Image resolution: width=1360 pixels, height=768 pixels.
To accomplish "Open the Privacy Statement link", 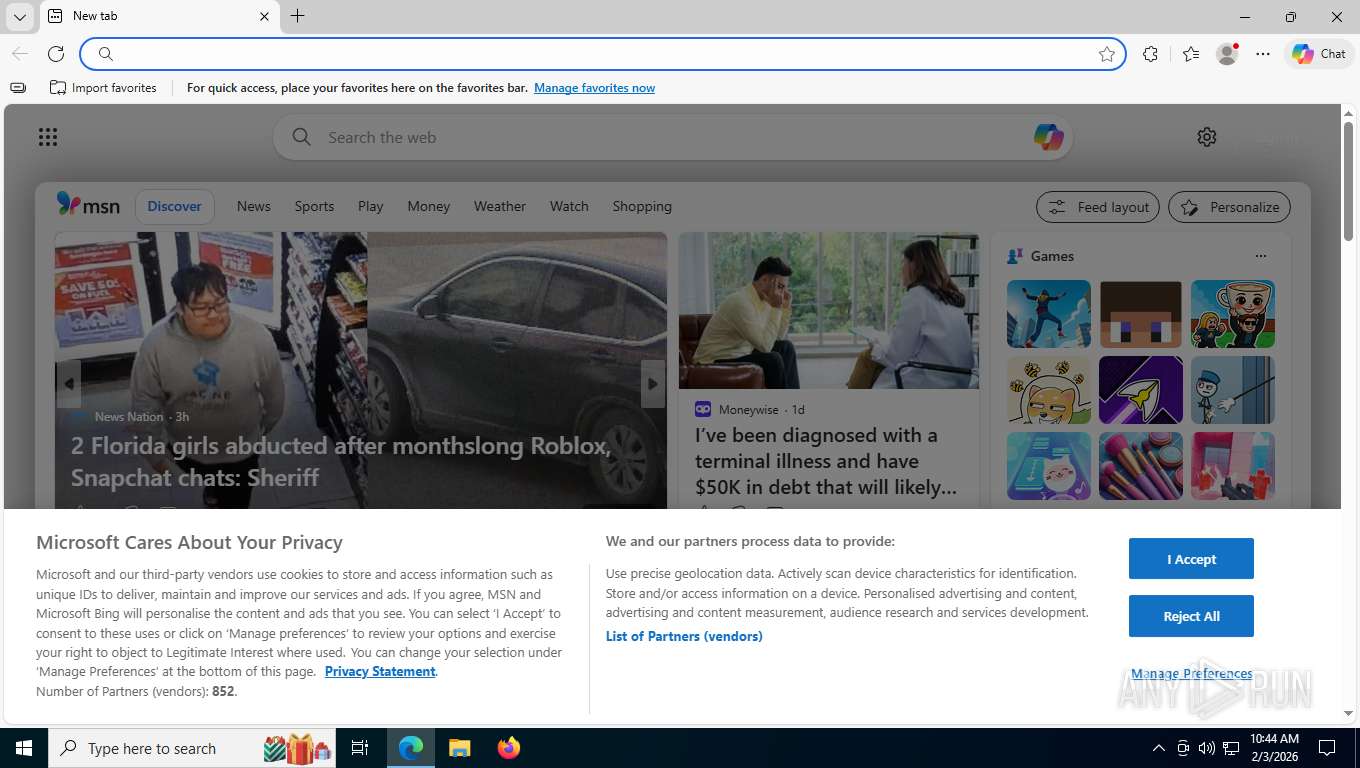I will [380, 671].
